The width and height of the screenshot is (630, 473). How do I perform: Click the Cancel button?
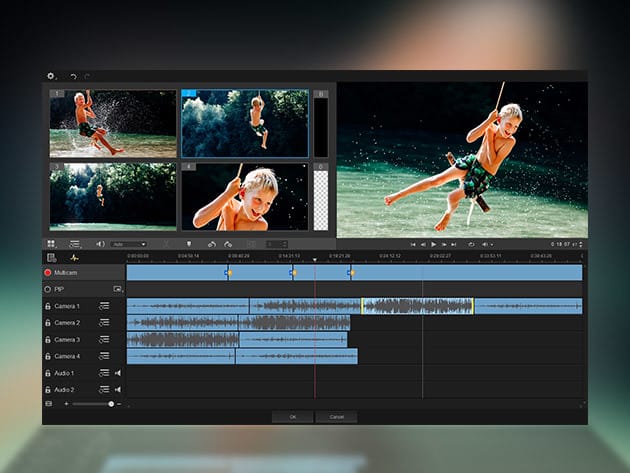click(337, 416)
